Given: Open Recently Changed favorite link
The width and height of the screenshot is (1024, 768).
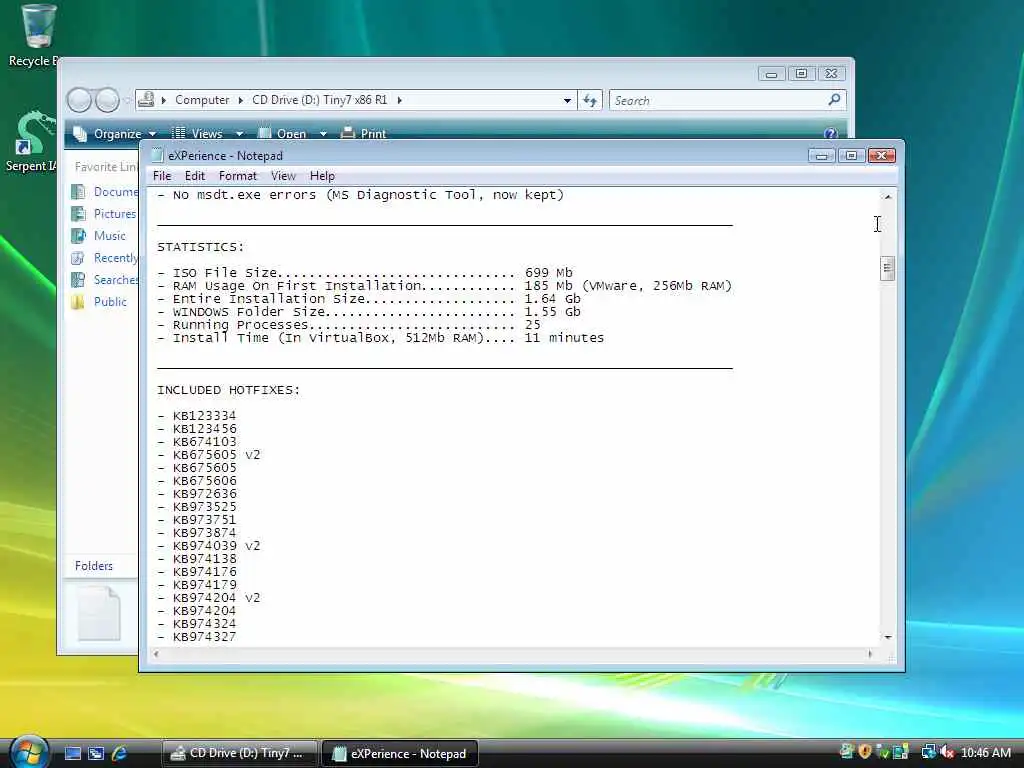Looking at the screenshot, I should pos(104,258).
